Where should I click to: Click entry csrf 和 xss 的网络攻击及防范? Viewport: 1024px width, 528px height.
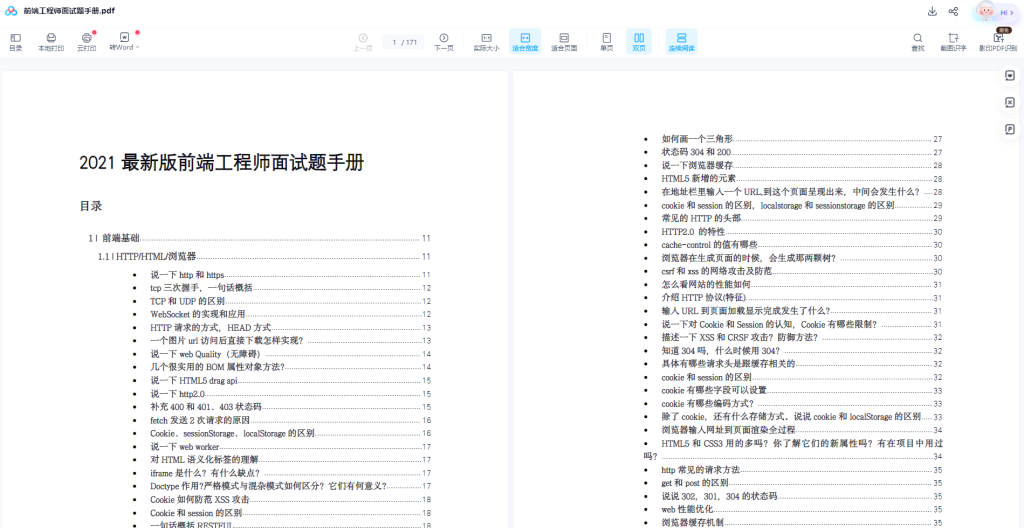802,271
